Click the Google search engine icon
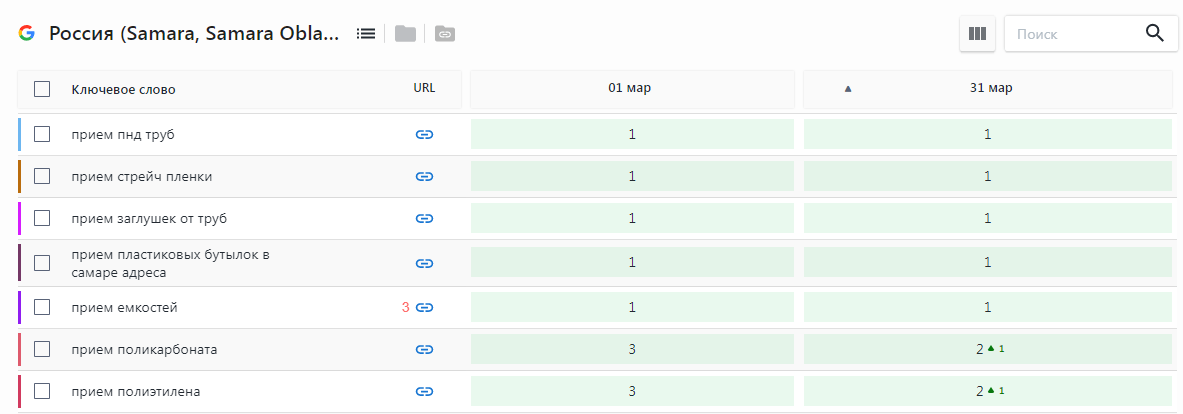This screenshot has height=414, width=1183. 26,33
